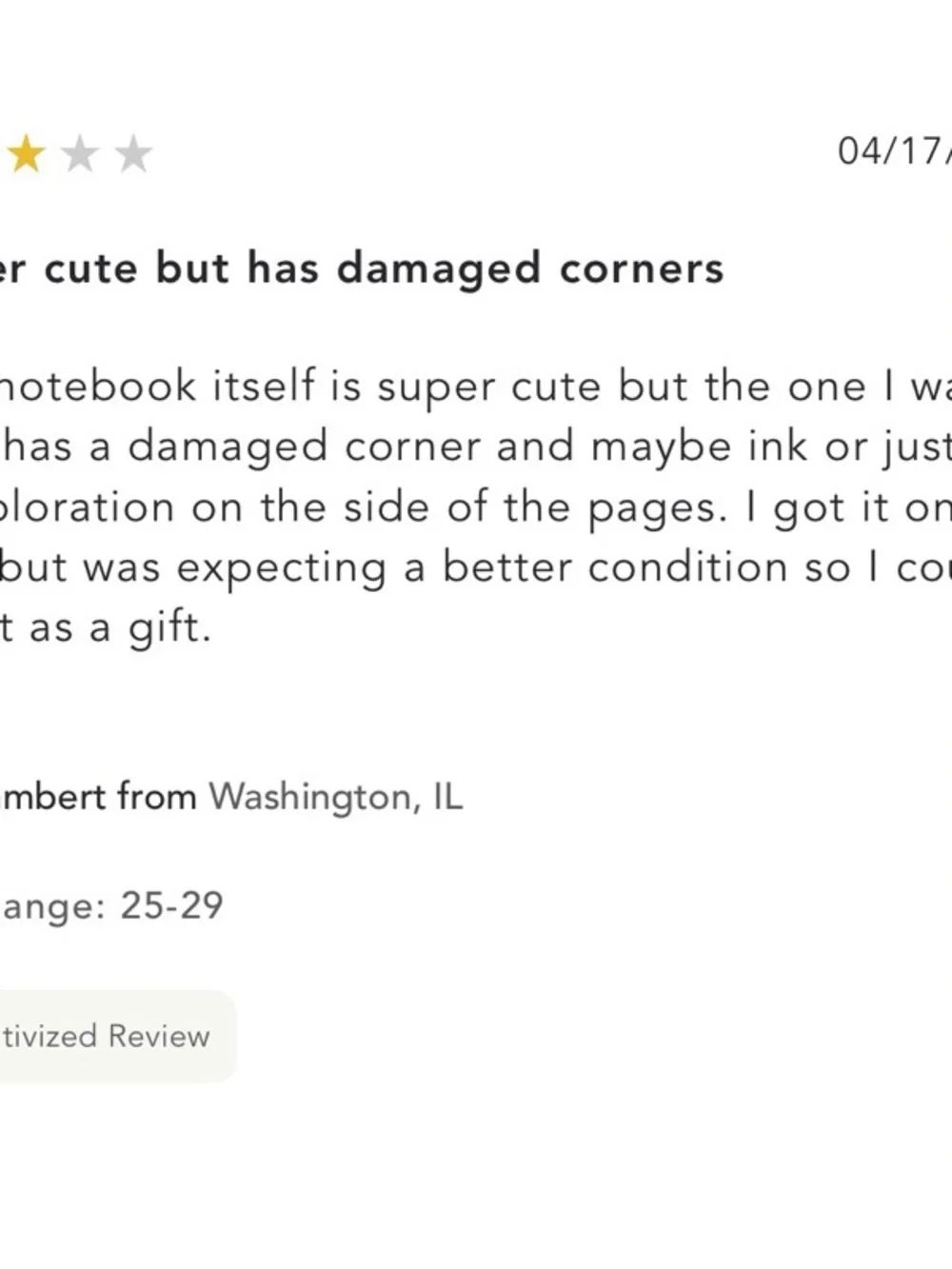
Task: Tap the Incentivized Review badge
Action: coord(116,1036)
